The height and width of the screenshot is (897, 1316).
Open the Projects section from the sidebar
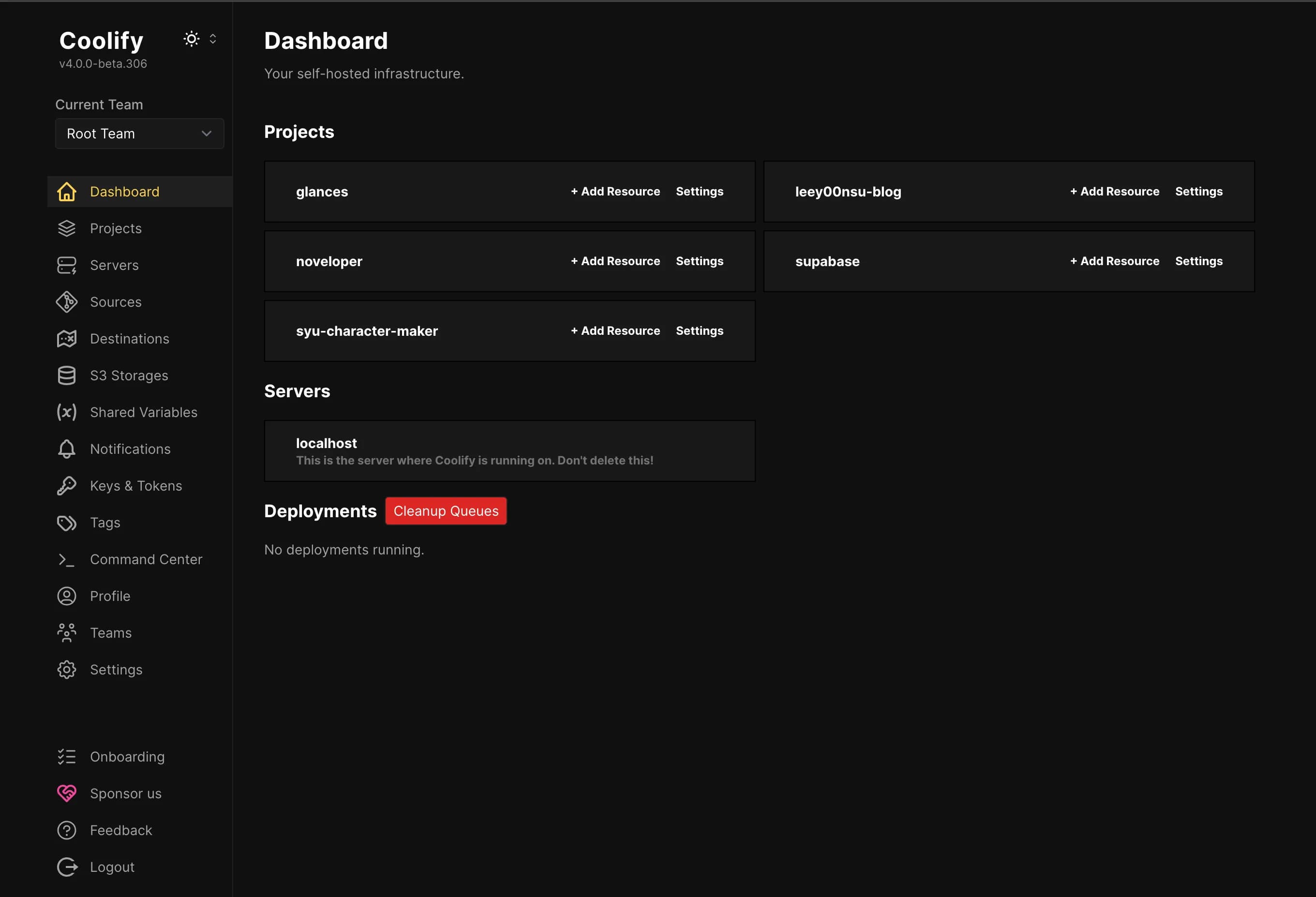click(x=116, y=228)
